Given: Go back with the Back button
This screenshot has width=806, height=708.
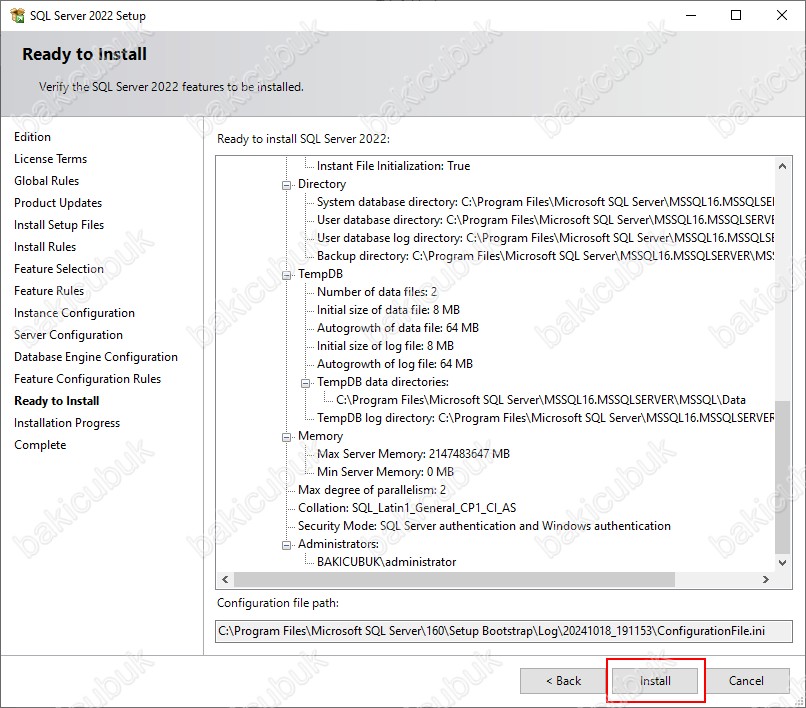Looking at the screenshot, I should (x=563, y=681).
